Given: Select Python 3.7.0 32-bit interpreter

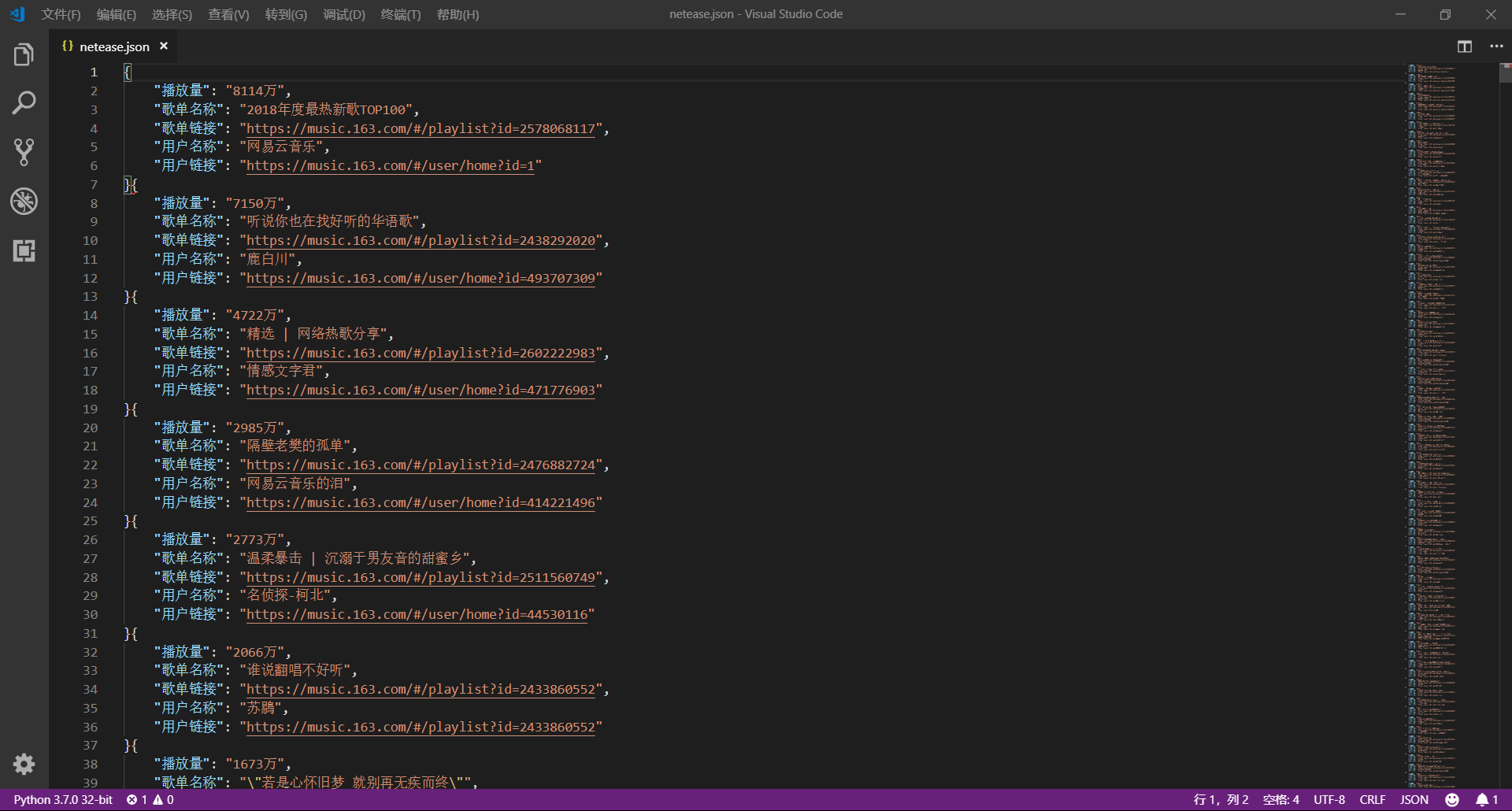Looking at the screenshot, I should tap(63, 799).
